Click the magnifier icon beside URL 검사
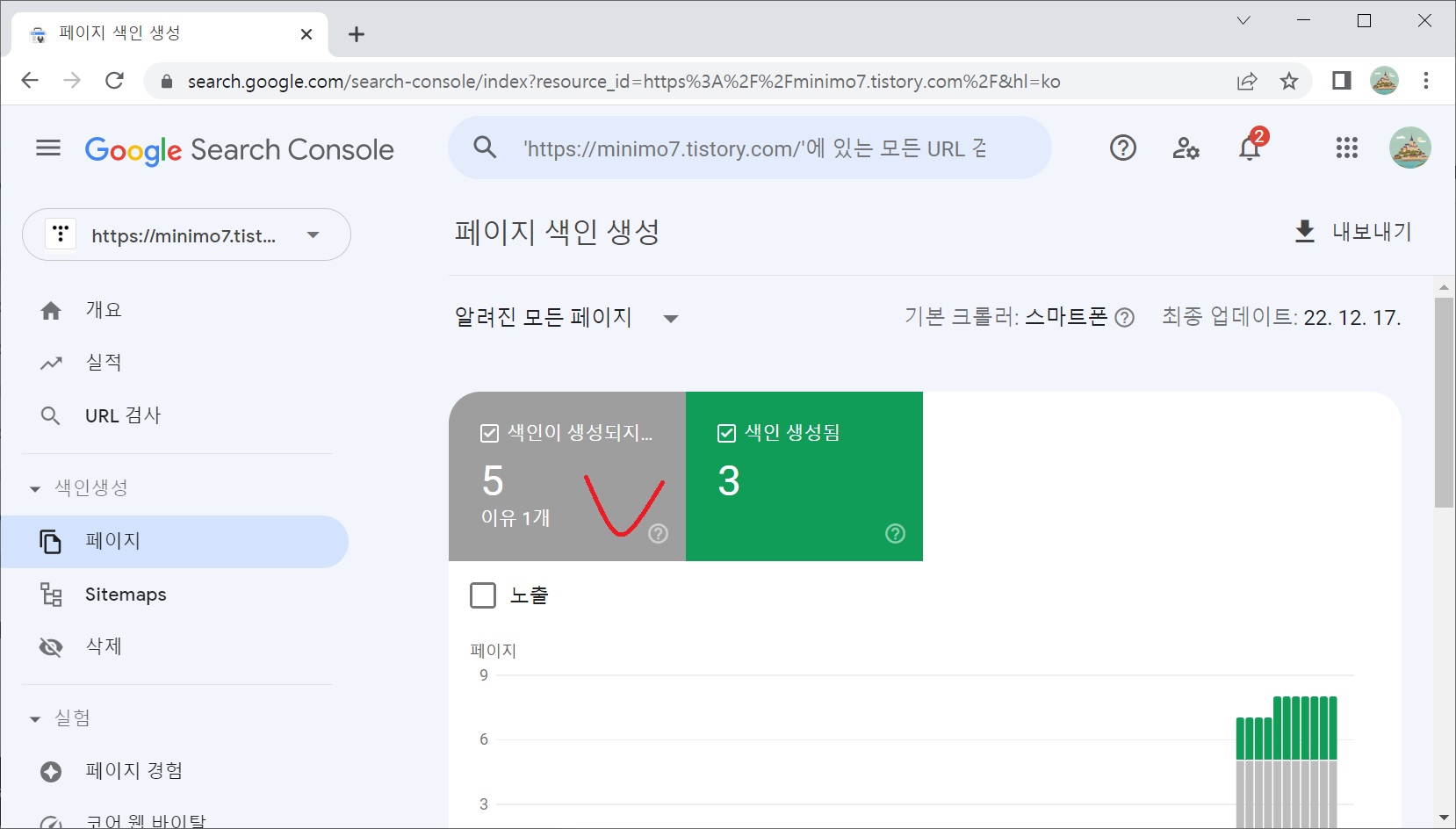Image resolution: width=1456 pixels, height=829 pixels. pyautogui.click(x=51, y=416)
